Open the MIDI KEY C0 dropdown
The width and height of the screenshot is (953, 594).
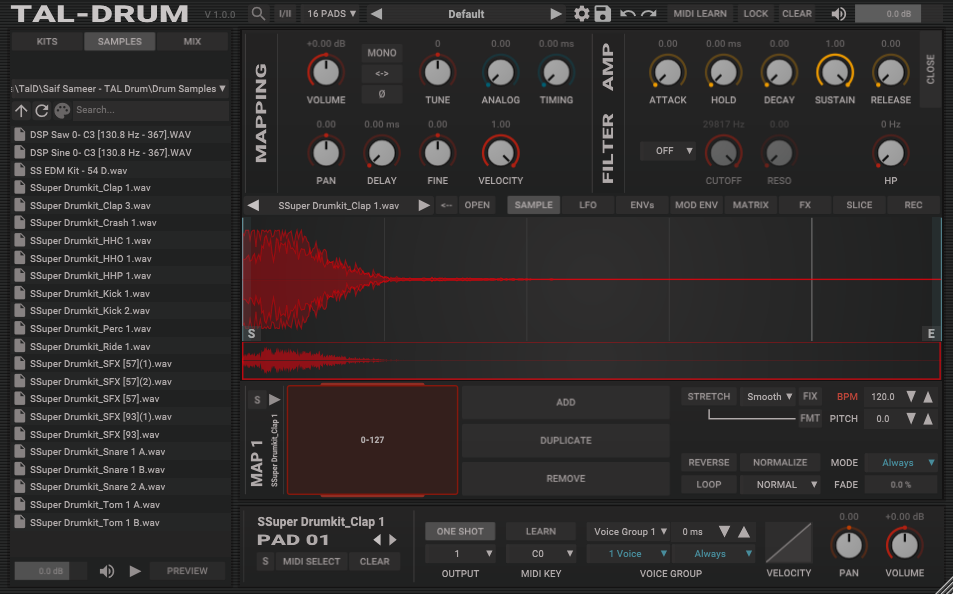(x=541, y=554)
